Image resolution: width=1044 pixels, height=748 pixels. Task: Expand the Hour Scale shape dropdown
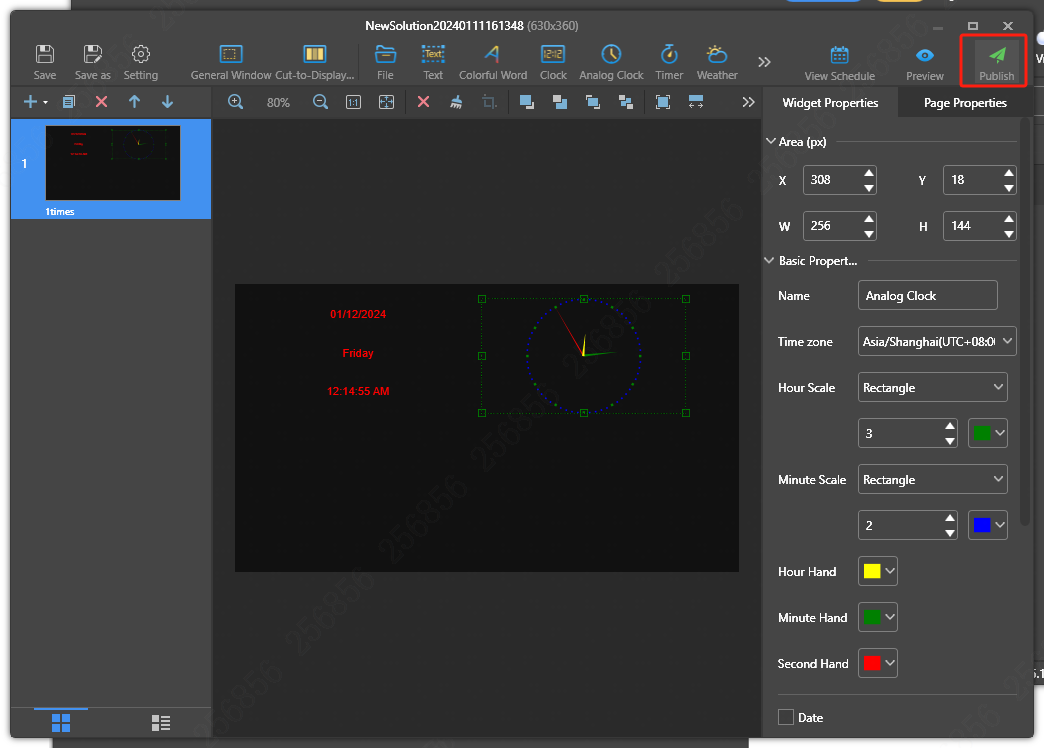[932, 387]
